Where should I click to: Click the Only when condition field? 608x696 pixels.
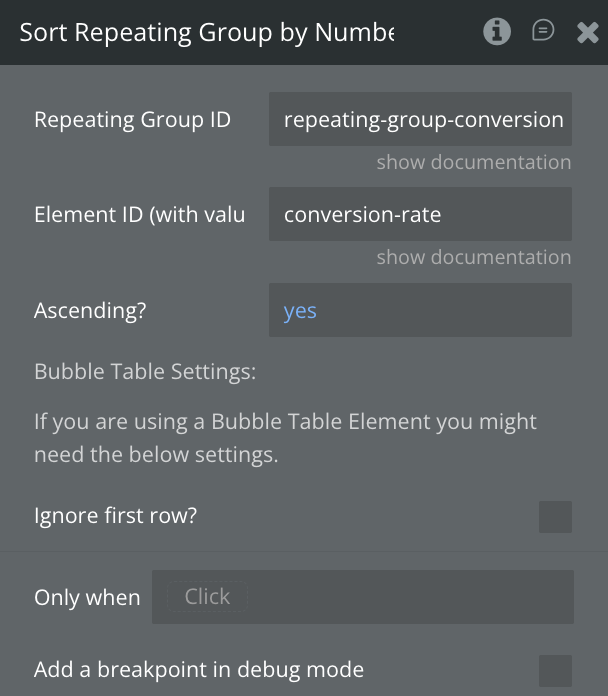(362, 597)
